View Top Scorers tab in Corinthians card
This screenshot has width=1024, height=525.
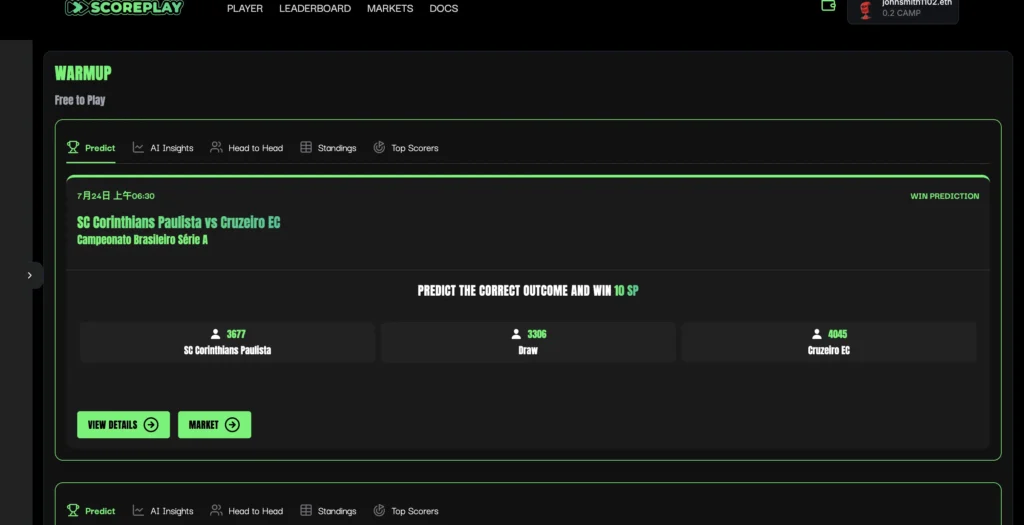[406, 148]
